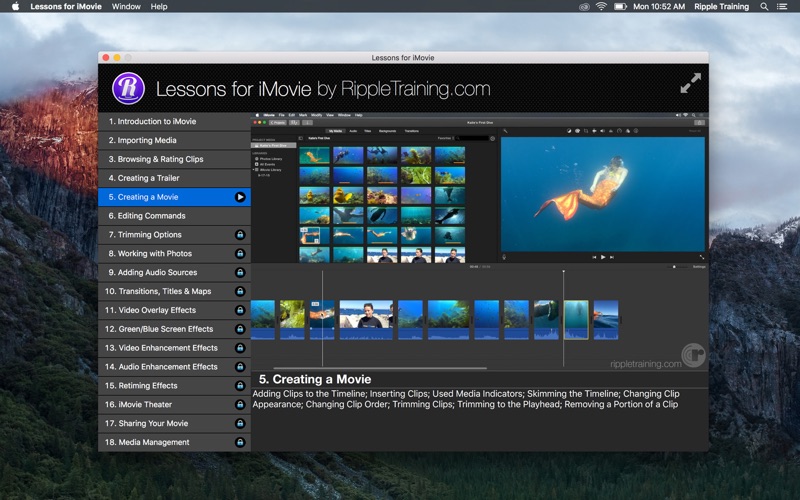Click the Creative Cloud menu bar icon

point(585,7)
